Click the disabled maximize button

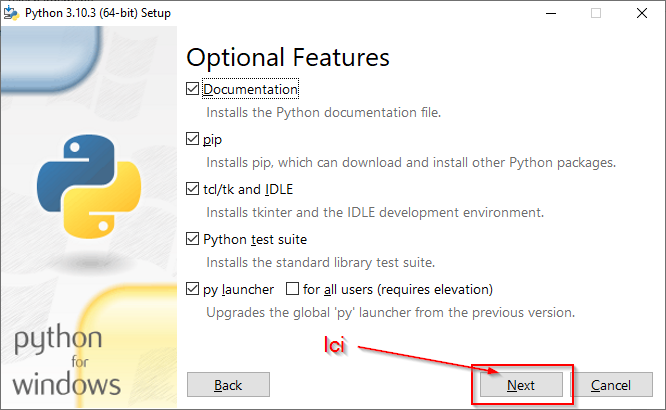596,13
